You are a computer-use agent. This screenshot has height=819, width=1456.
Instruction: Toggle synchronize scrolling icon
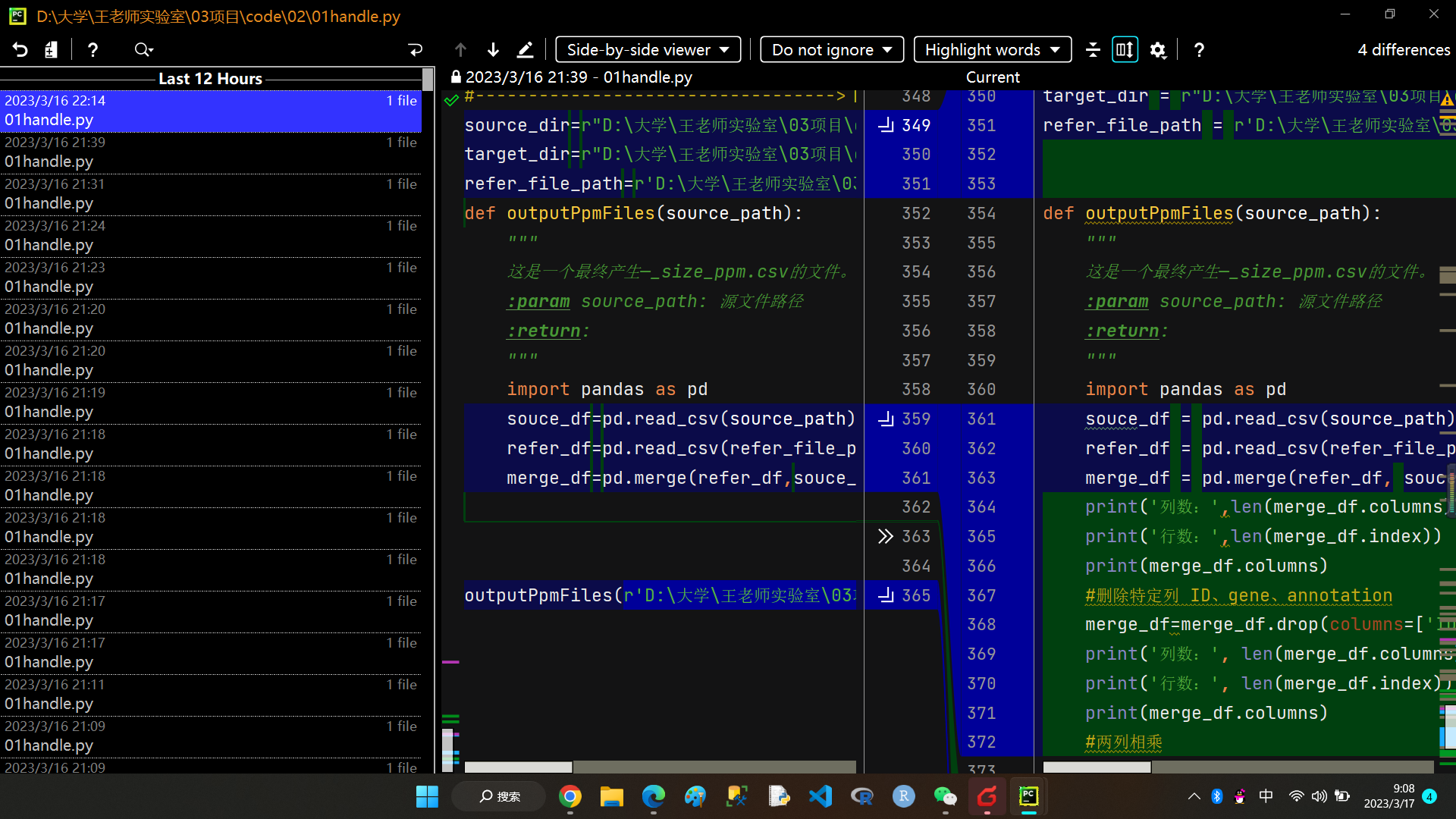point(1125,50)
